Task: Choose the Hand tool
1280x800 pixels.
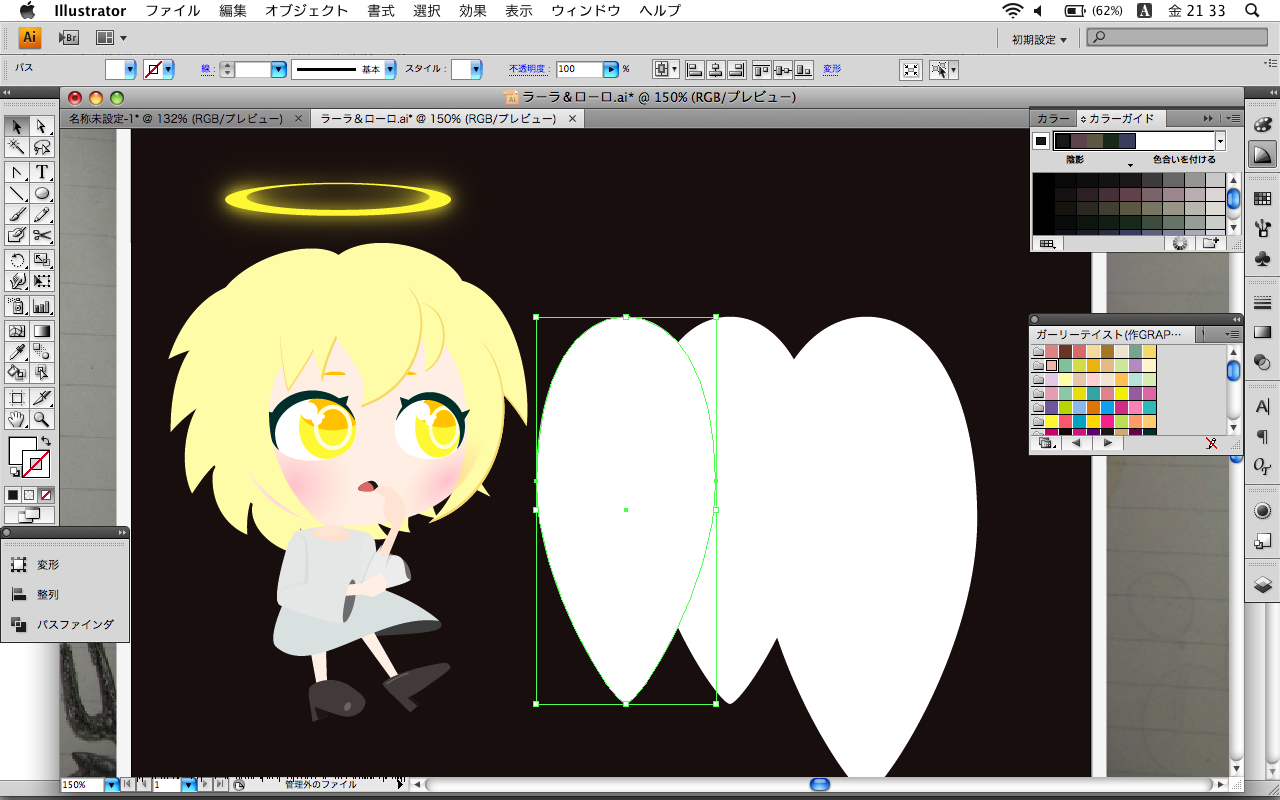Action: tap(17, 419)
